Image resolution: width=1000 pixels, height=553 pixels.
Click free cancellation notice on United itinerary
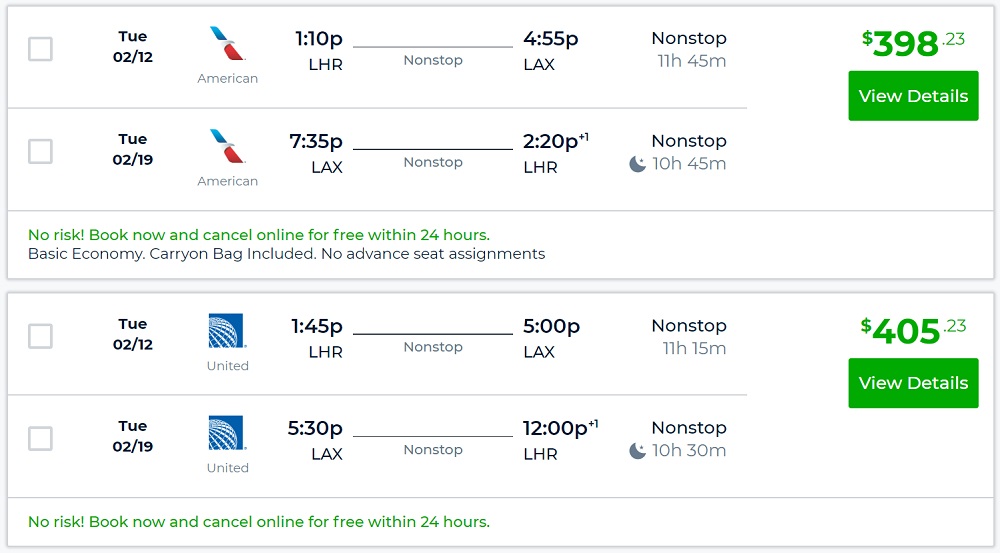(259, 522)
